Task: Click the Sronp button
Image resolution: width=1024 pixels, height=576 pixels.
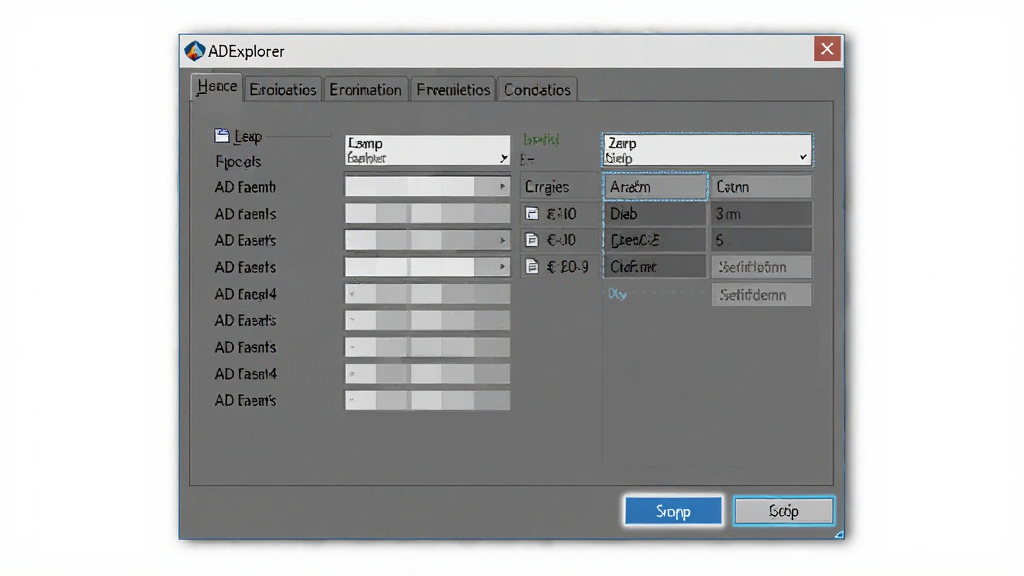Action: pyautogui.click(x=673, y=511)
